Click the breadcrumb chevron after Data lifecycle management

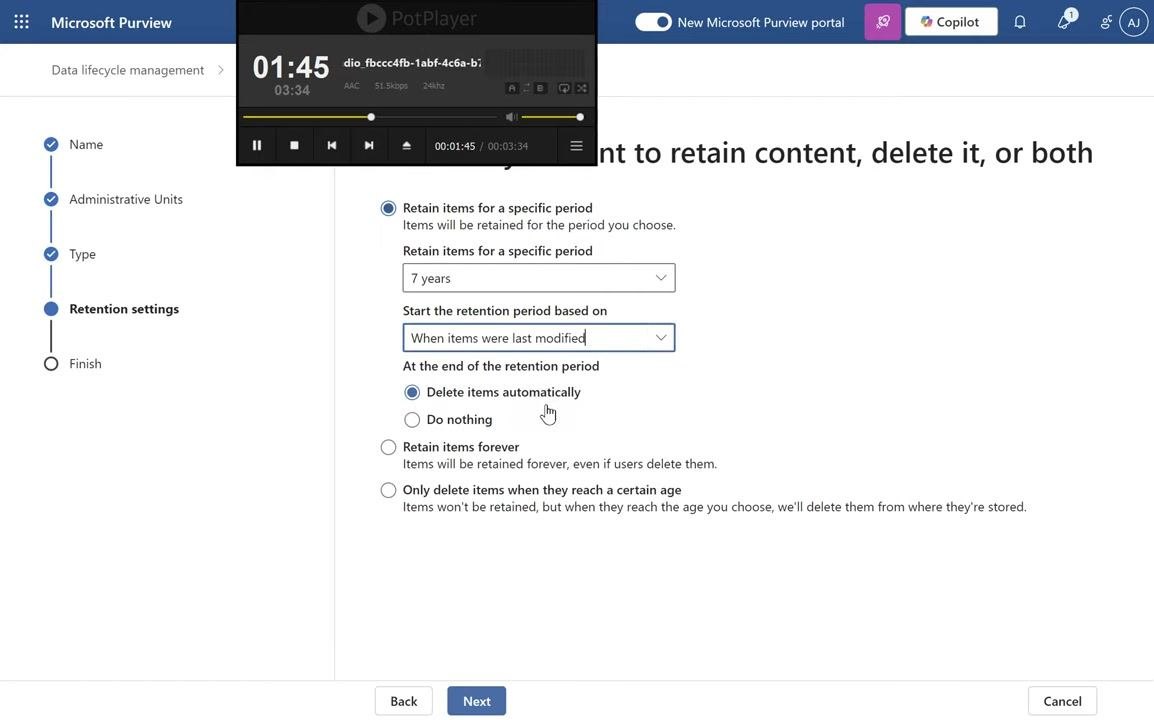[220, 70]
